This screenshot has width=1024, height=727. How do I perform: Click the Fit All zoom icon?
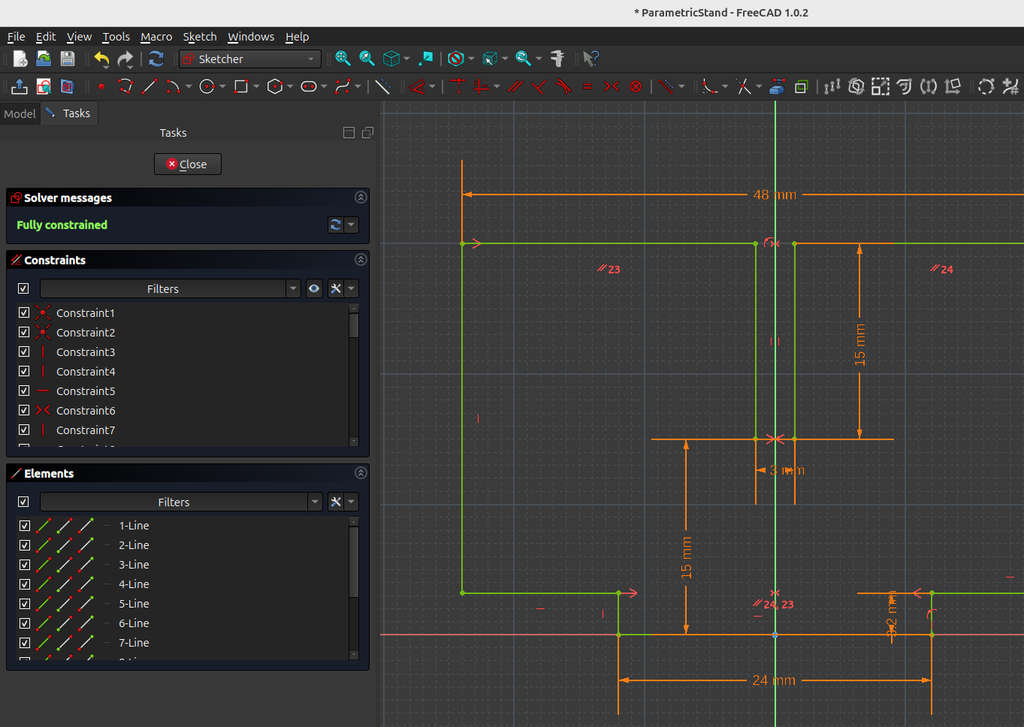point(343,59)
